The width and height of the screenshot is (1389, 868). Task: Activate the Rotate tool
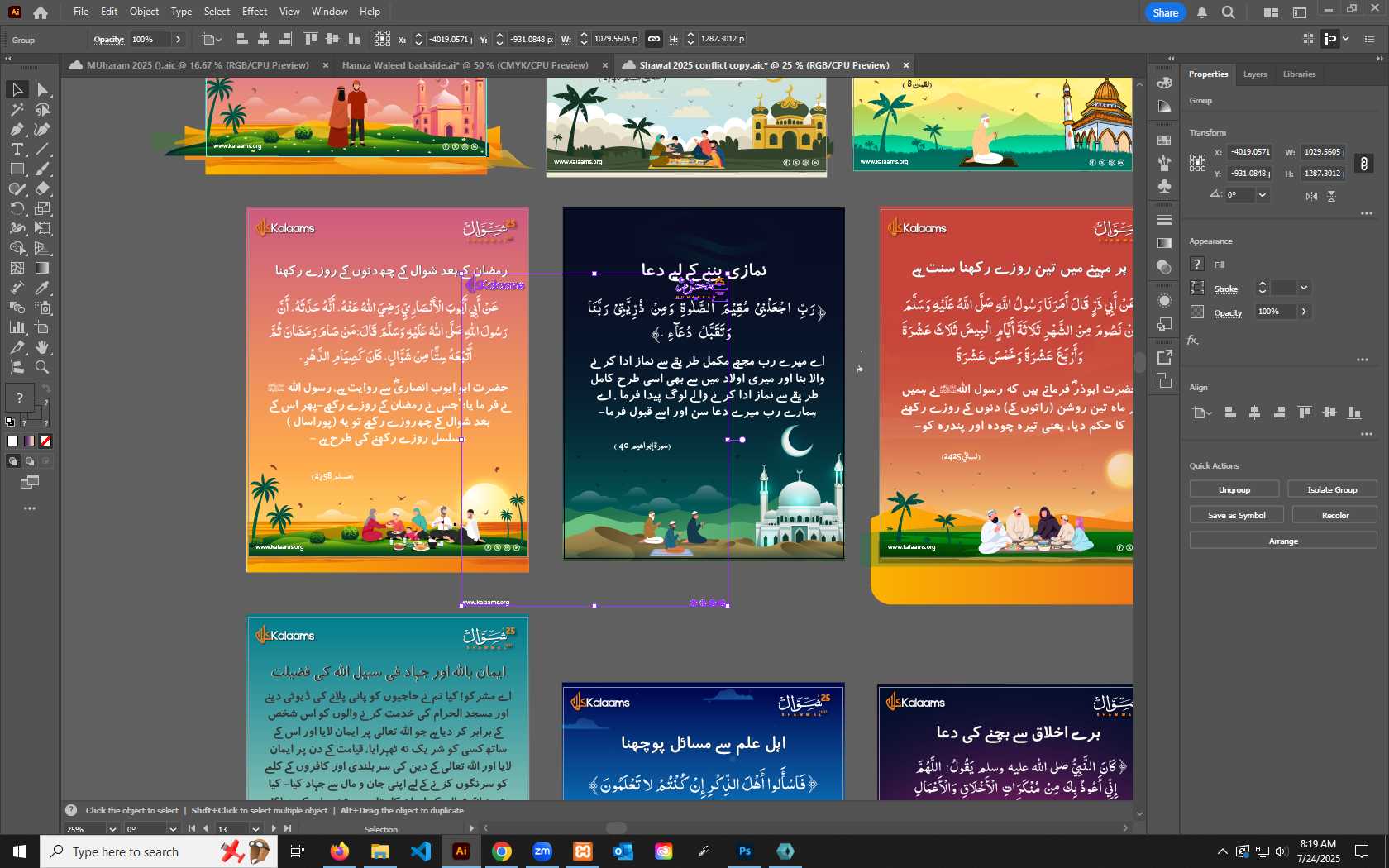17,208
